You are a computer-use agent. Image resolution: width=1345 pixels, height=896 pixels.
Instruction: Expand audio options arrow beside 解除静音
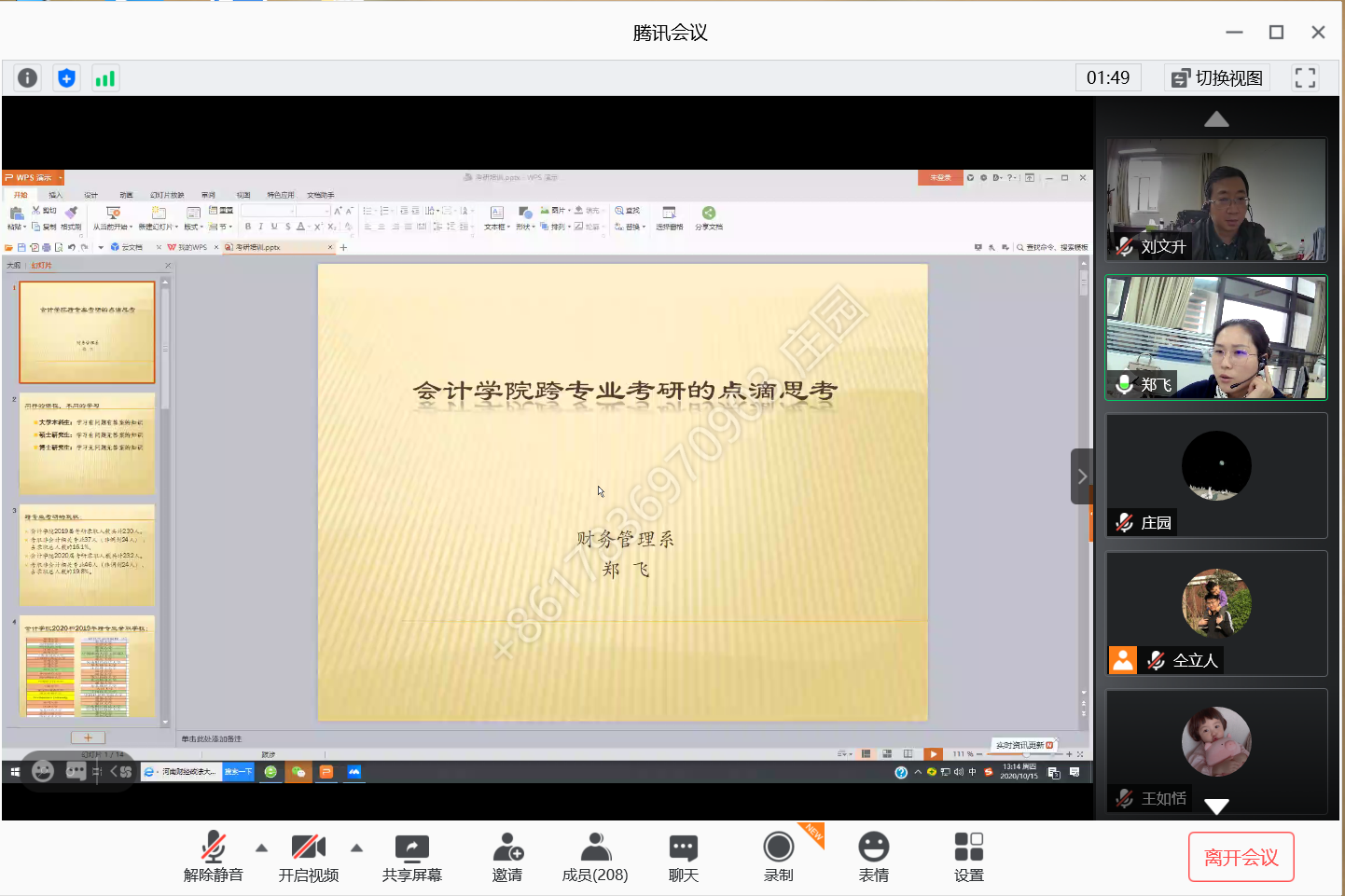[261, 848]
